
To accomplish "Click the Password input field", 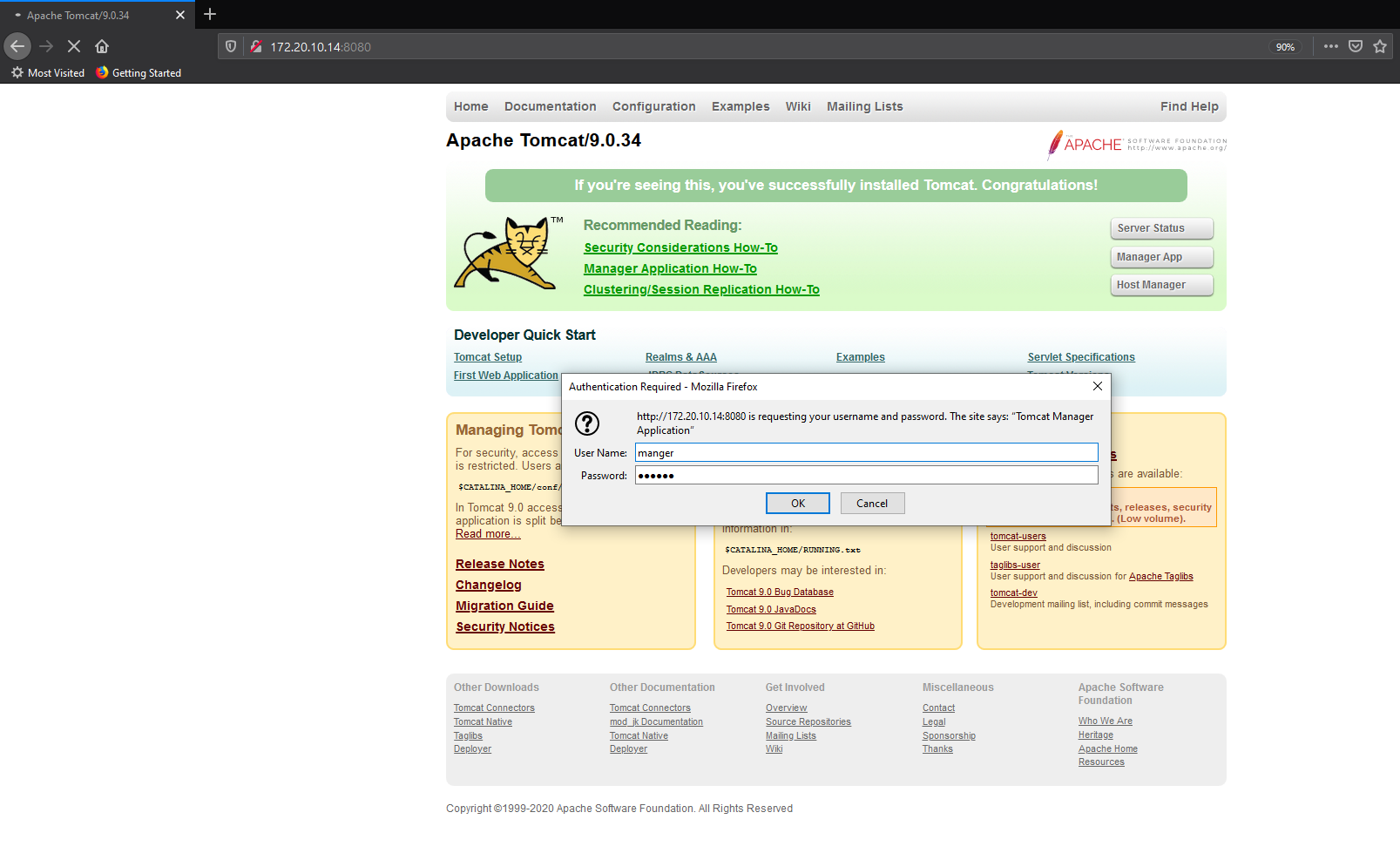I will coord(867,475).
